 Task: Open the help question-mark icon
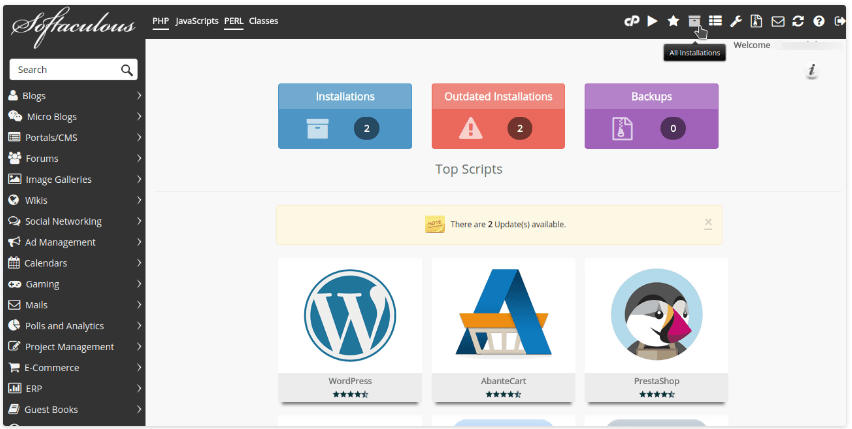(x=819, y=21)
